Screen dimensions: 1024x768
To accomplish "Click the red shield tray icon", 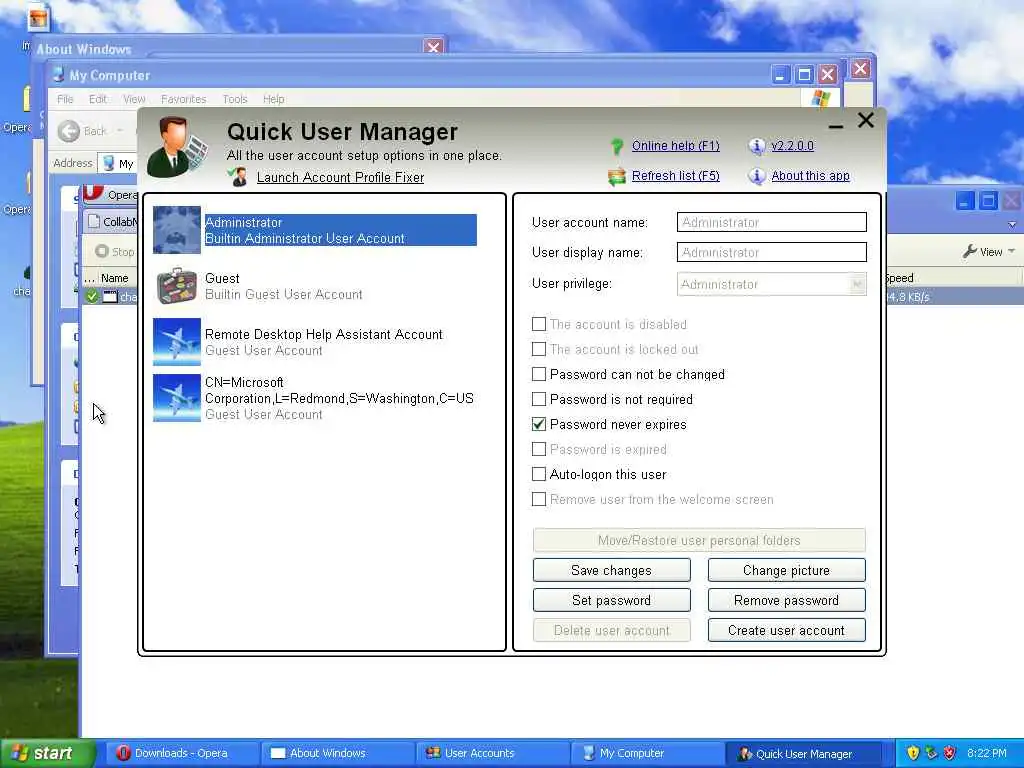I will pyautogui.click(x=950, y=753).
